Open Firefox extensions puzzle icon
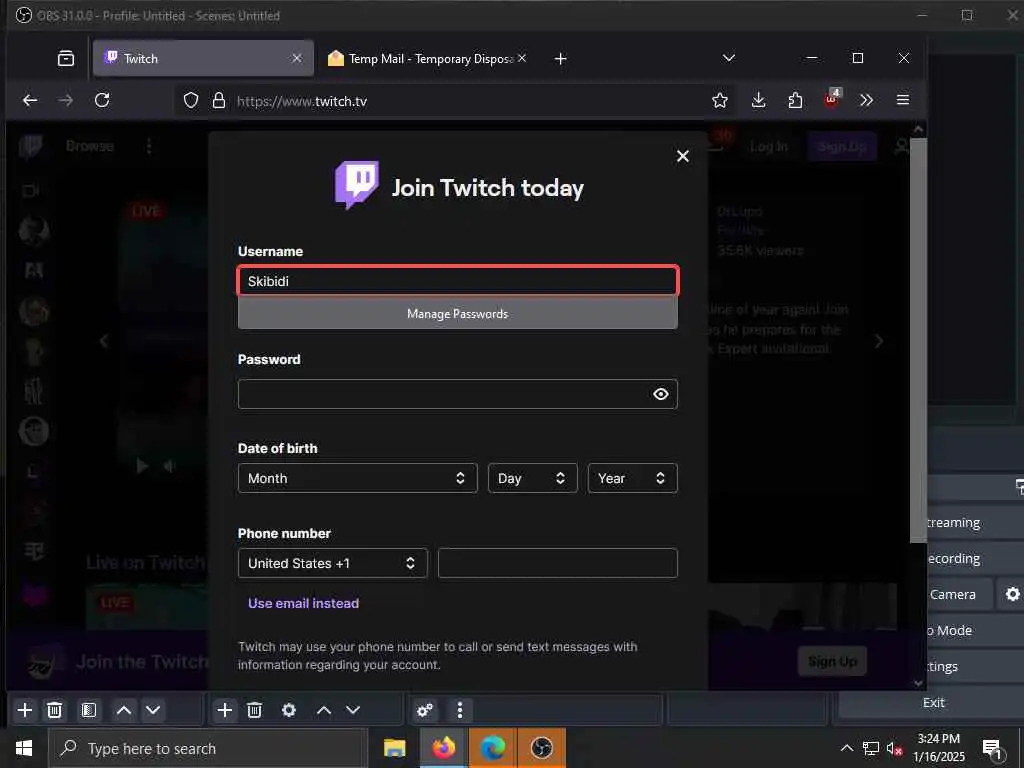 coord(795,100)
